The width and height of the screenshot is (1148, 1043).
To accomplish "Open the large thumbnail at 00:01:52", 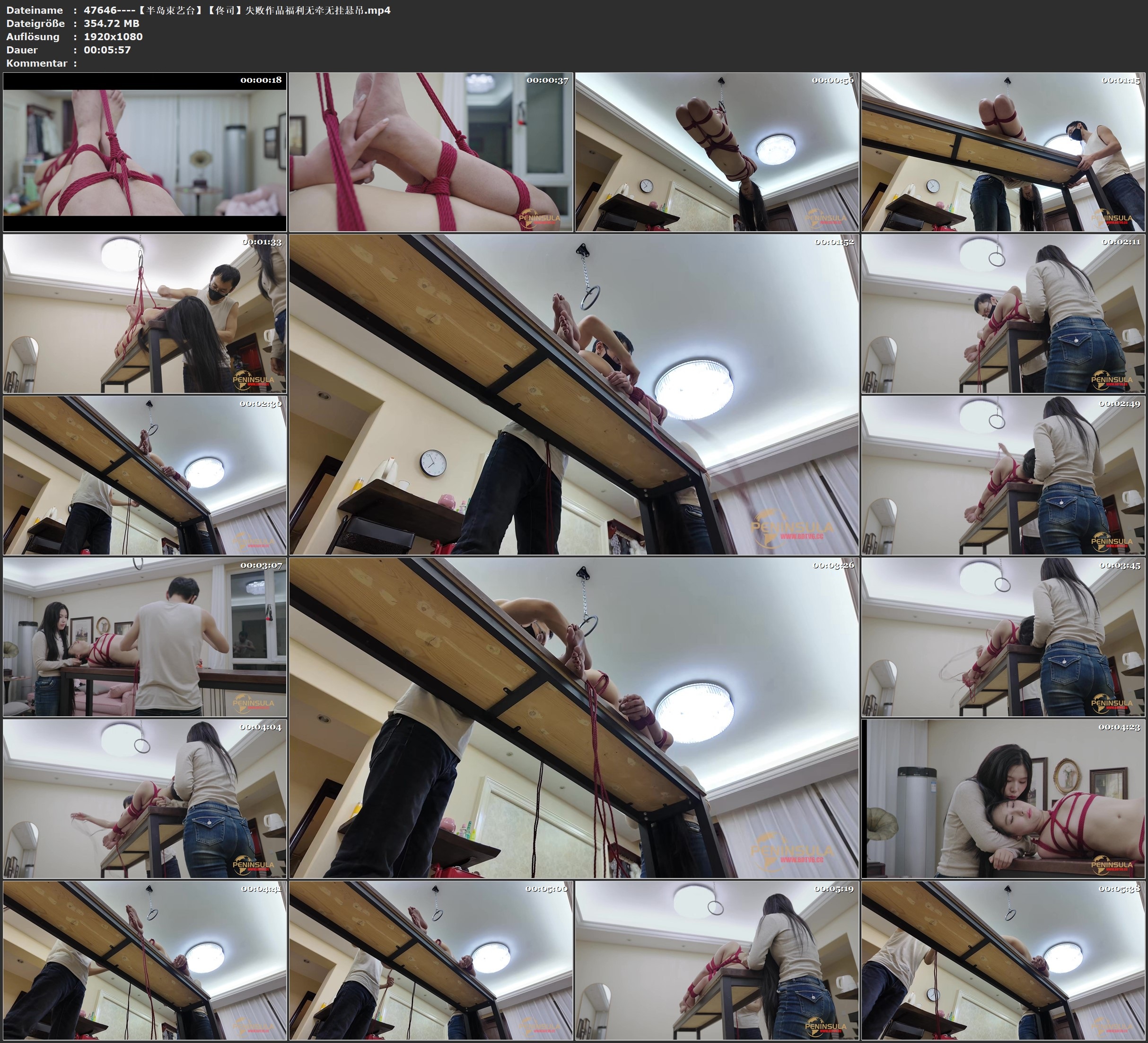I will pos(573,394).
